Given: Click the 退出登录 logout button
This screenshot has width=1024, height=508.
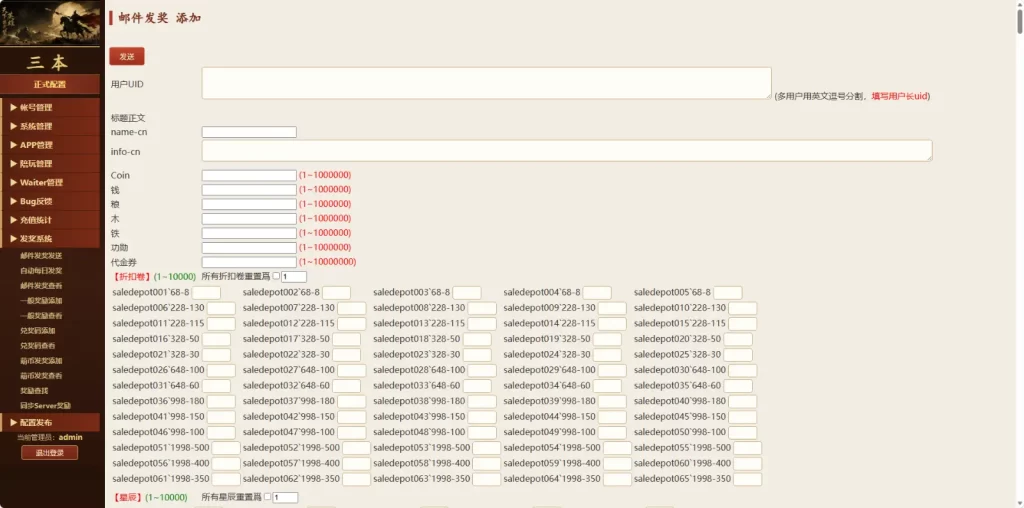Looking at the screenshot, I should [x=50, y=452].
